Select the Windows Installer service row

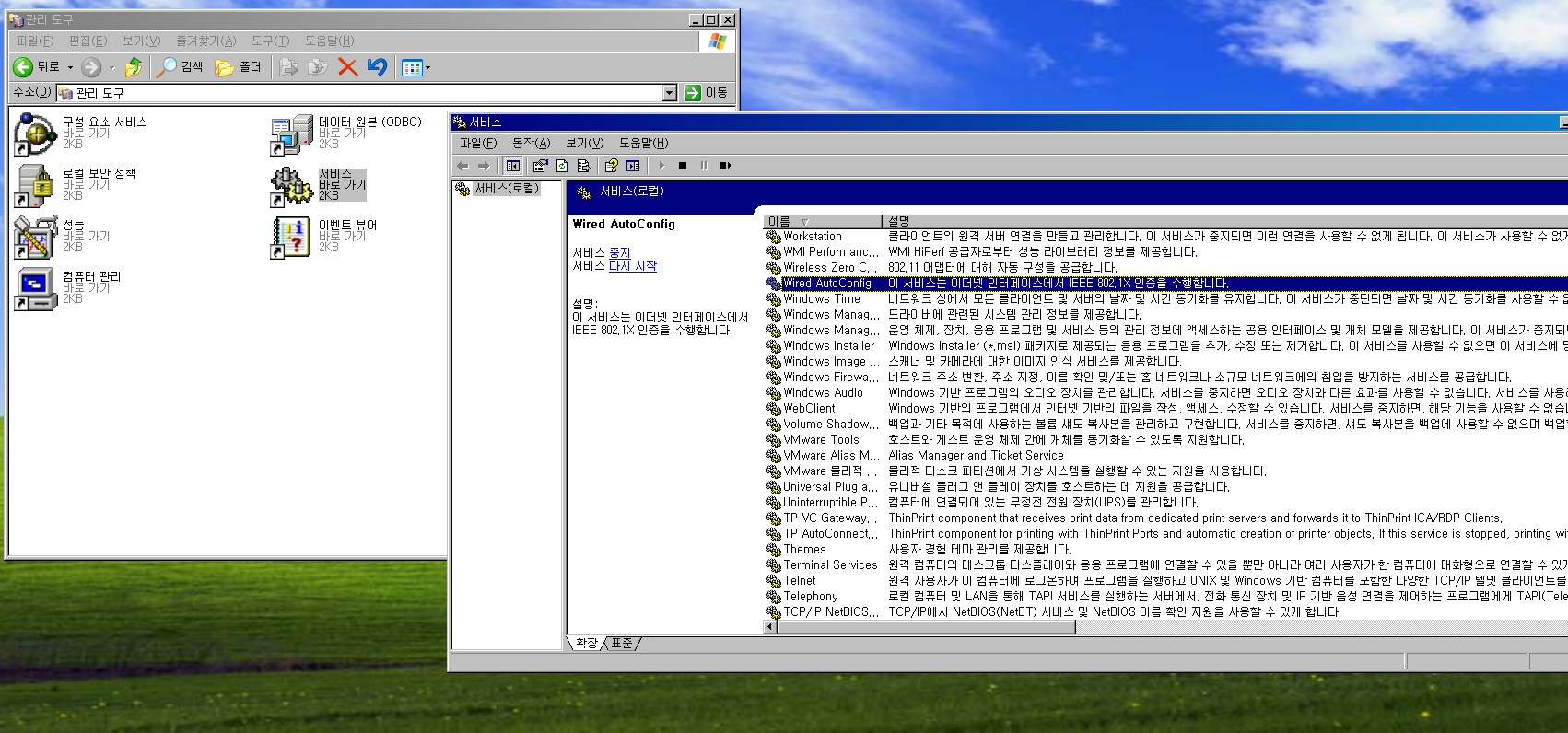tap(1166, 346)
